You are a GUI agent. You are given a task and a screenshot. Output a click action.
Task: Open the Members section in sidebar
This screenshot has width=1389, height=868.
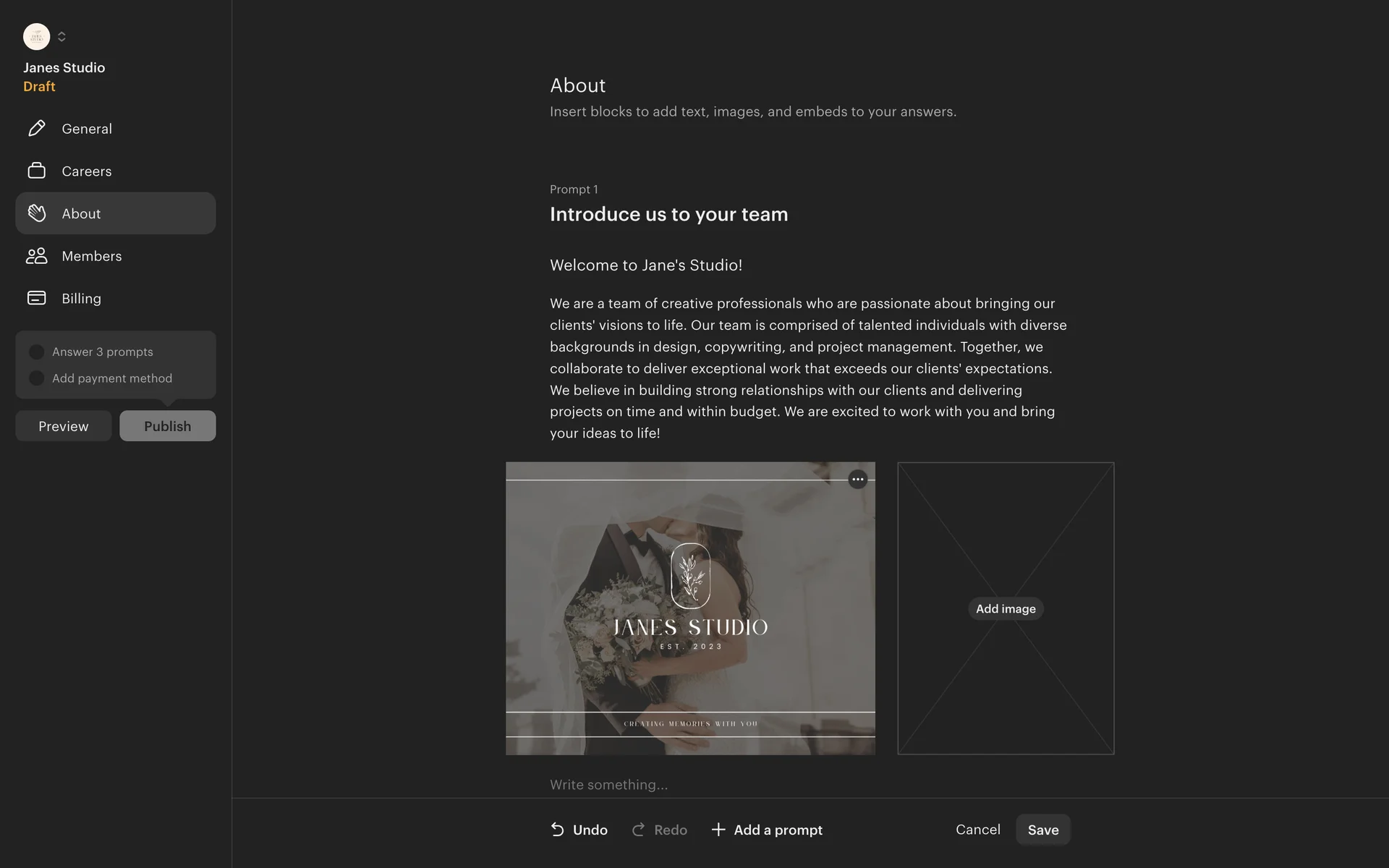[x=116, y=256]
